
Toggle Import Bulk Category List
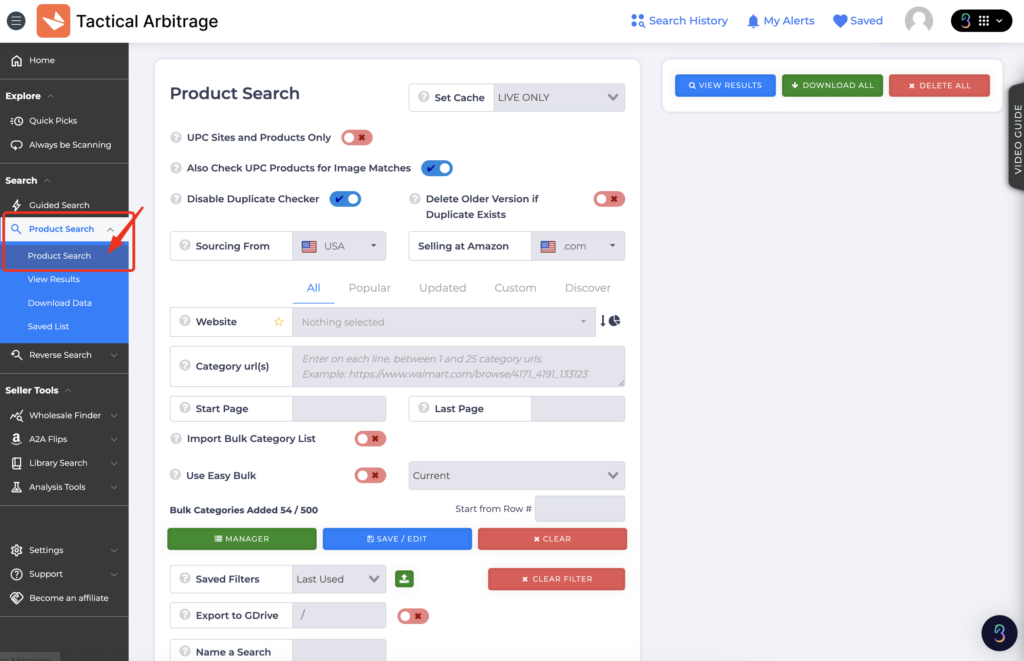click(370, 439)
